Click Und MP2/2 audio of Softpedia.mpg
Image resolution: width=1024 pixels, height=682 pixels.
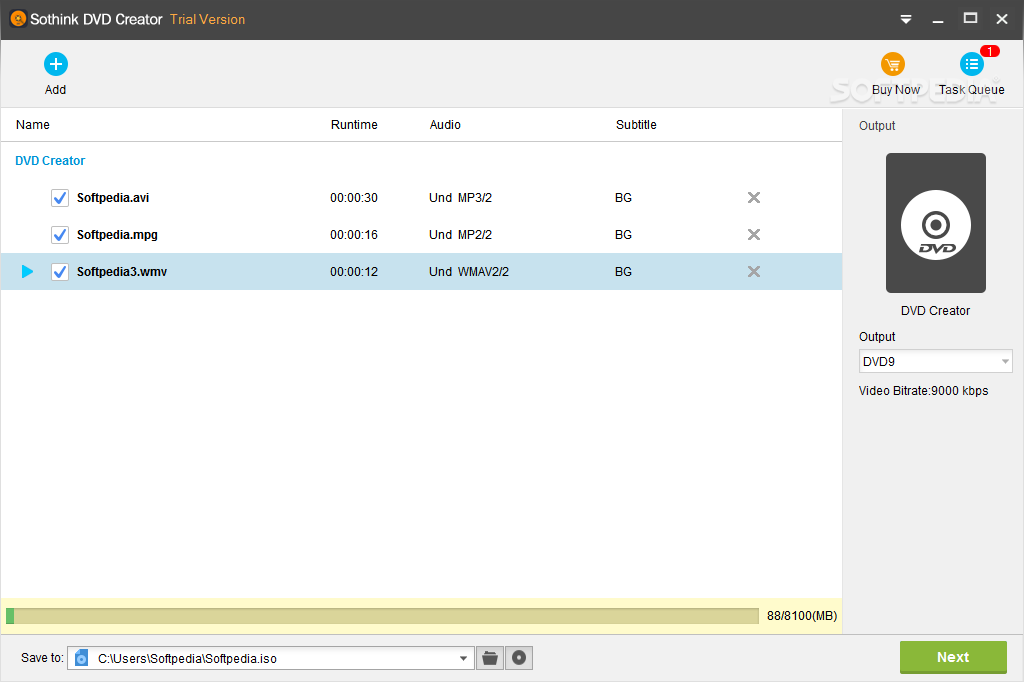(x=460, y=235)
